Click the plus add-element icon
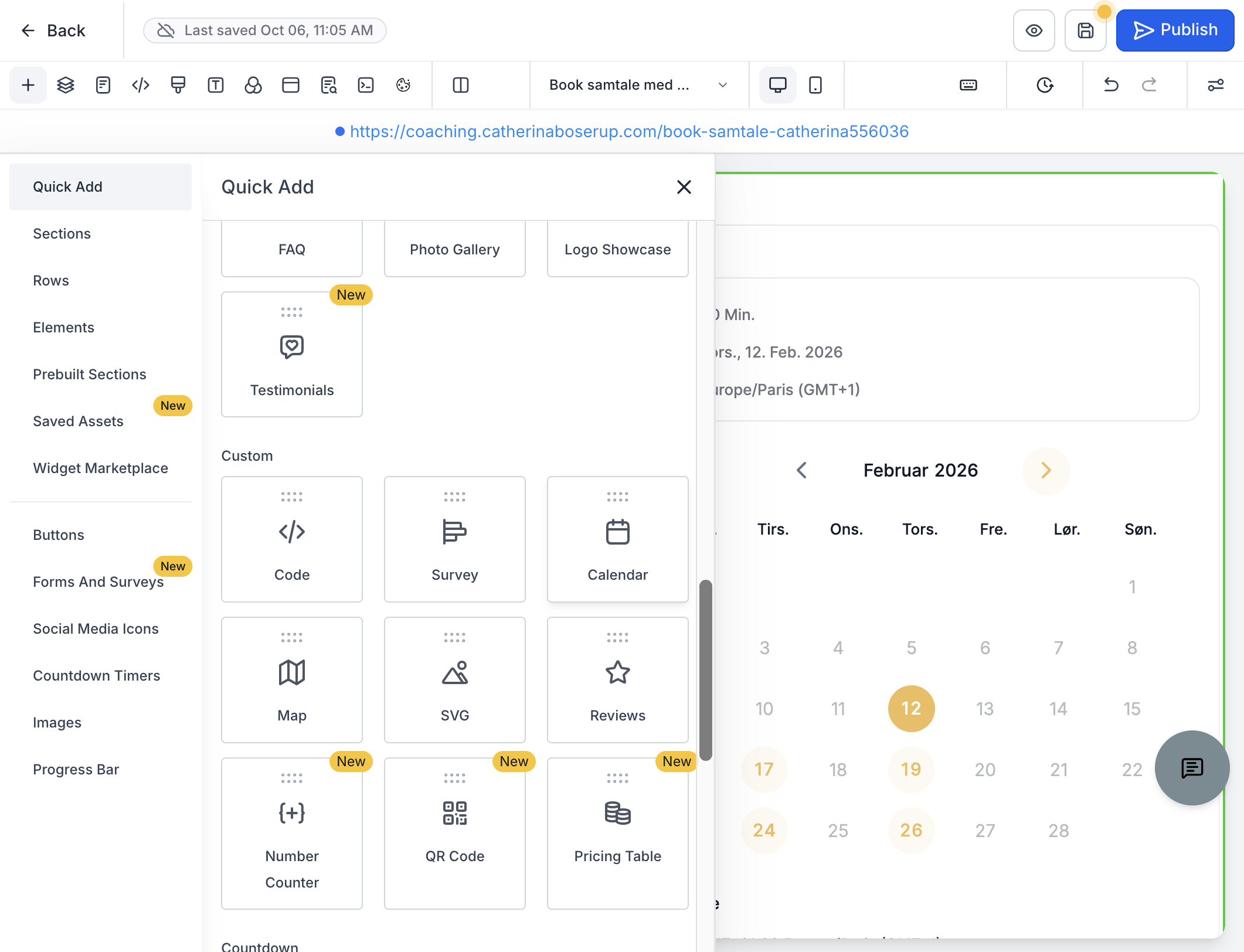This screenshot has width=1244, height=952. pos(28,85)
